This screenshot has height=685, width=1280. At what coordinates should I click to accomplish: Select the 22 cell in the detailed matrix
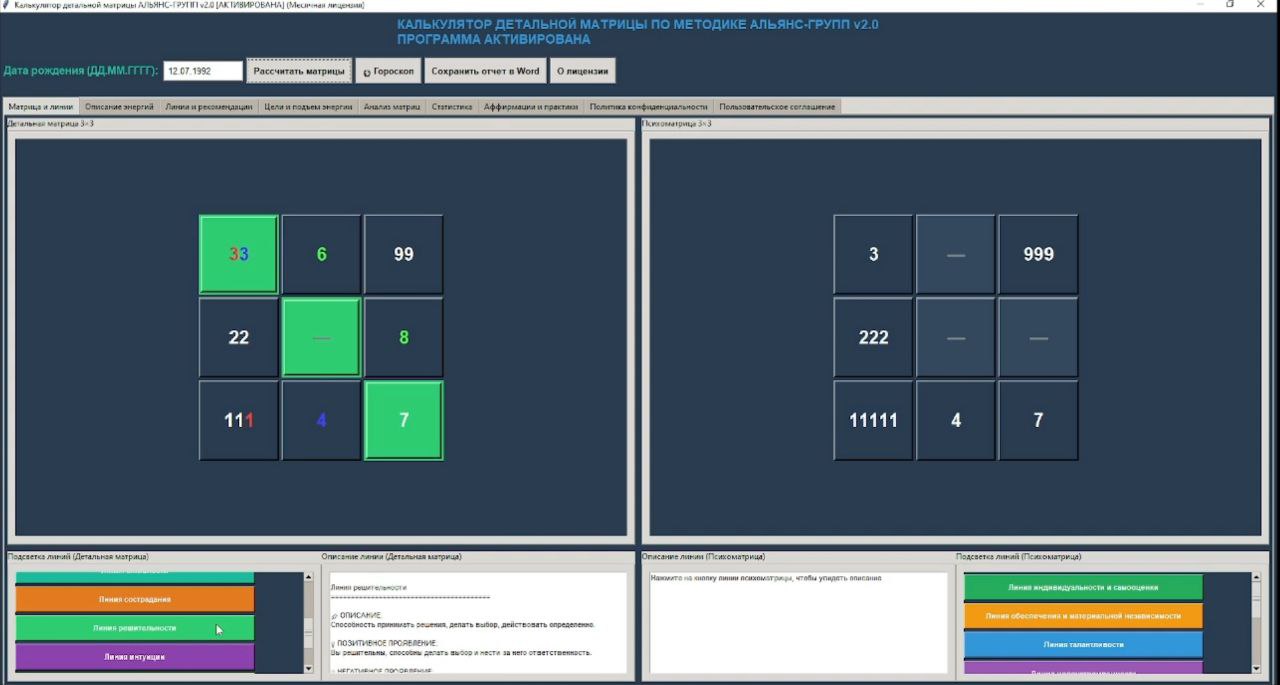pyautogui.click(x=239, y=337)
